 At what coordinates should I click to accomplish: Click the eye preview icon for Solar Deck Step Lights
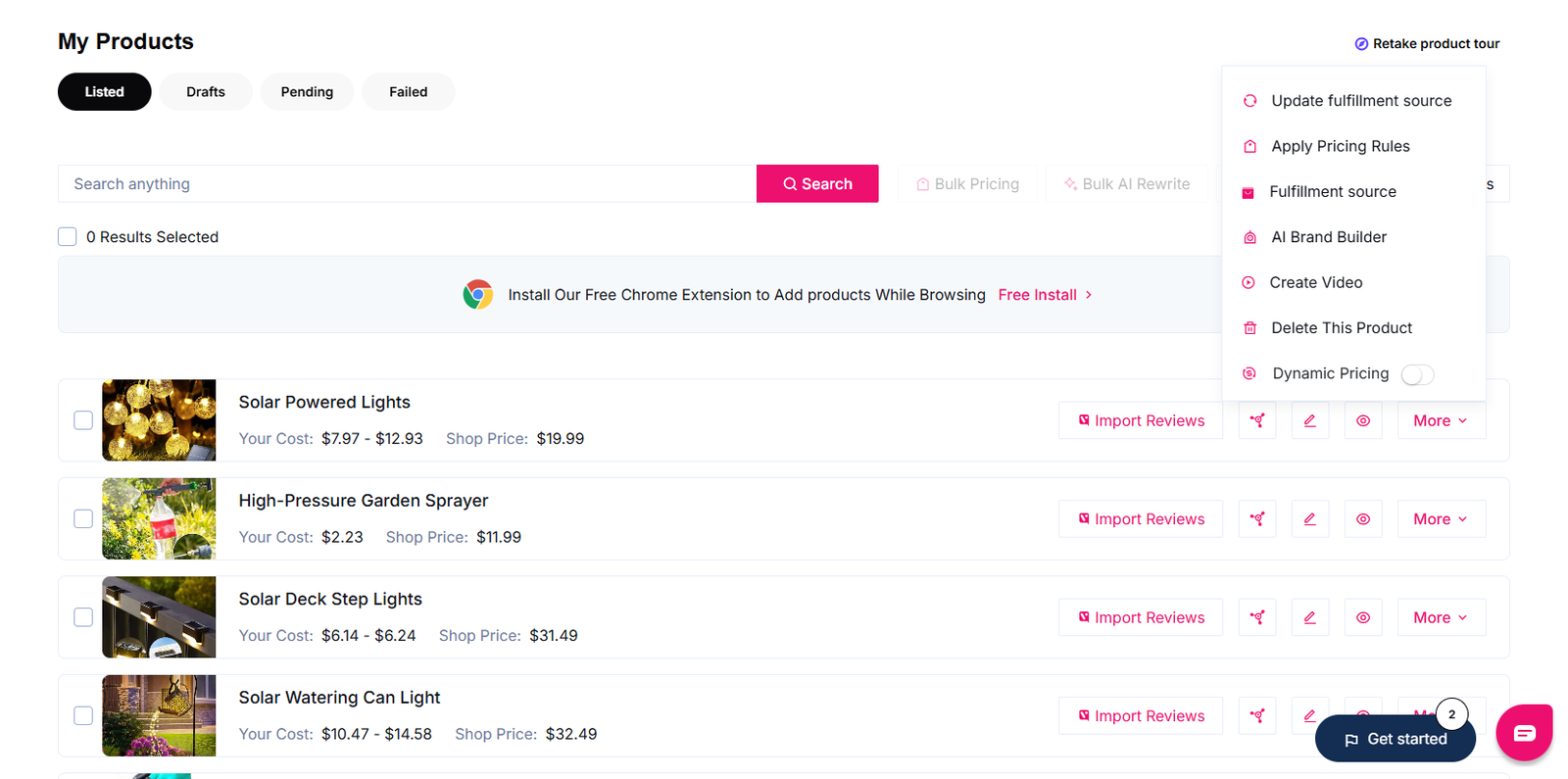click(1363, 617)
